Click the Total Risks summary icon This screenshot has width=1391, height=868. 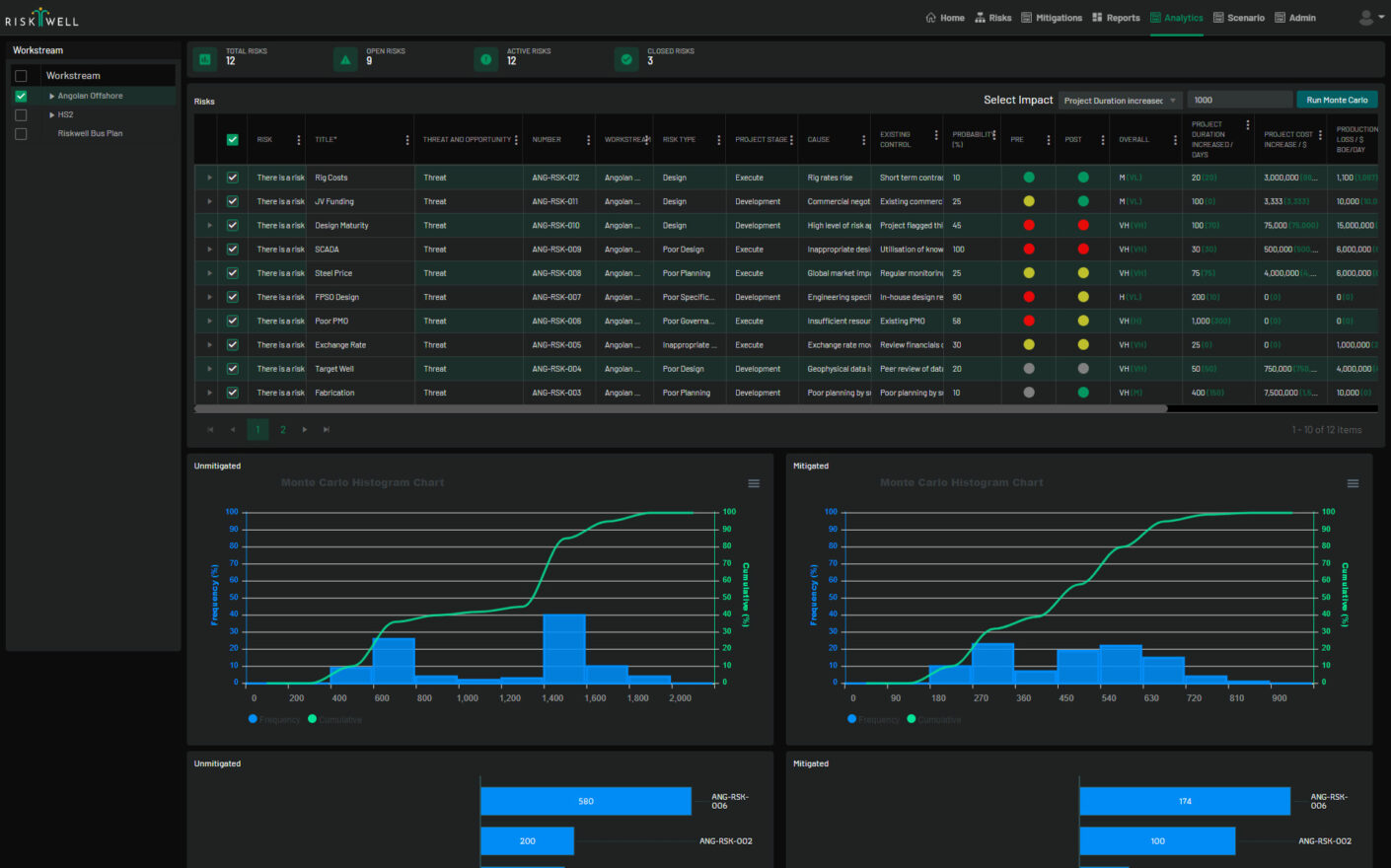205,60
